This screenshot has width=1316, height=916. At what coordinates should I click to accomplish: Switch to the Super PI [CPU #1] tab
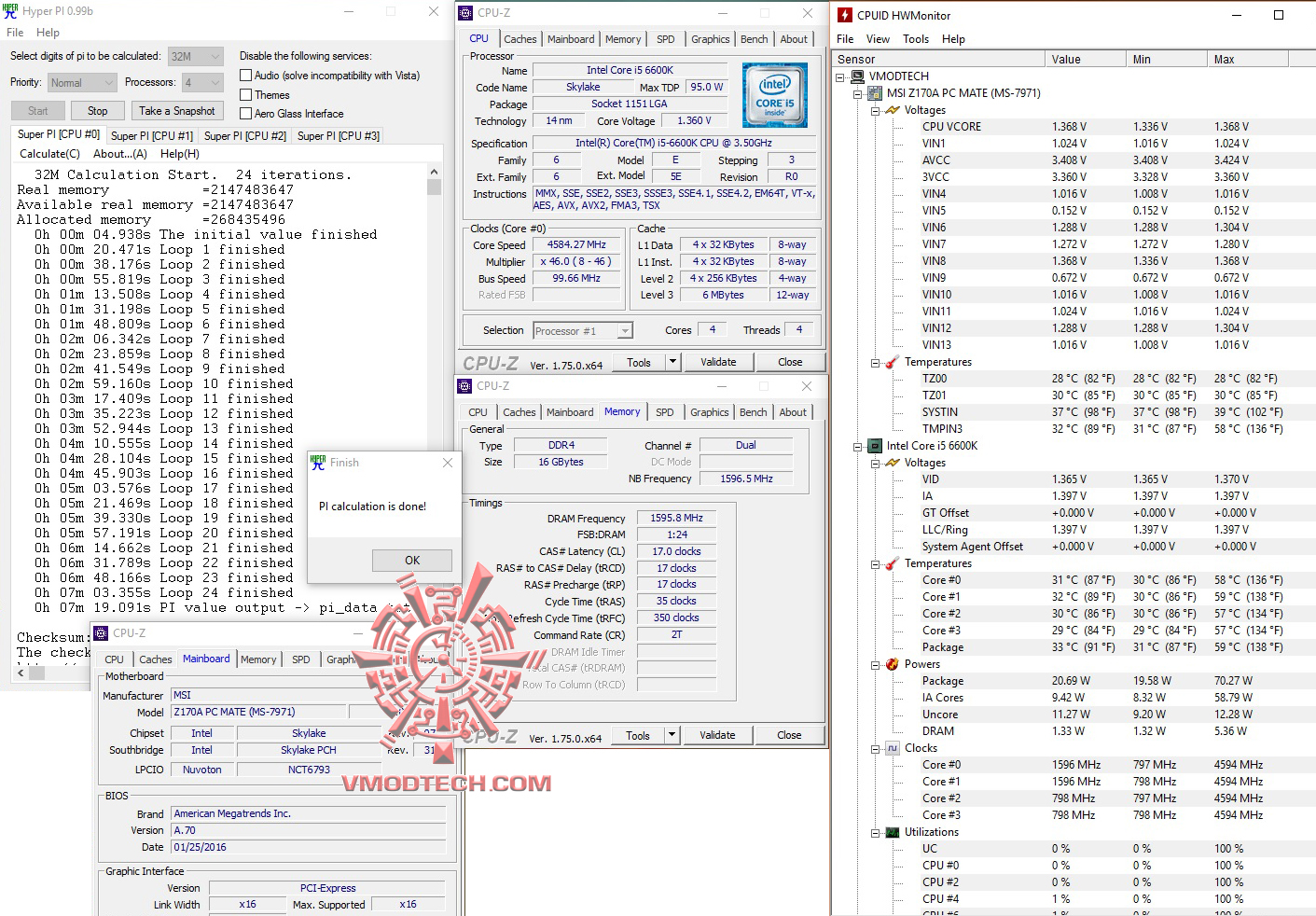(x=152, y=136)
